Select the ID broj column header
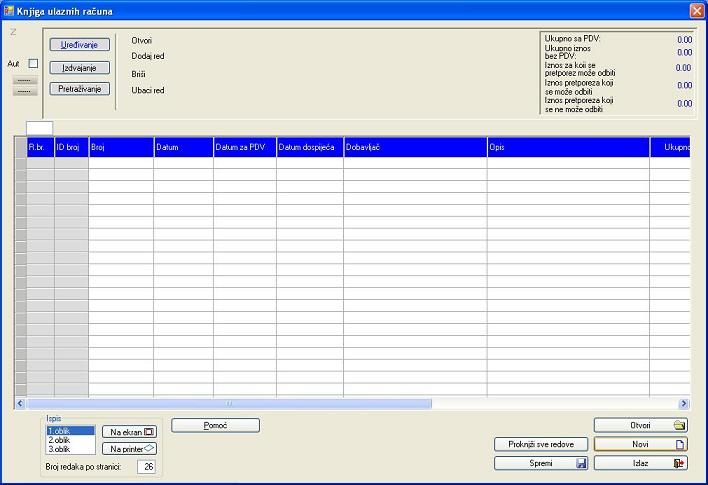708x485 pixels. coord(71,147)
